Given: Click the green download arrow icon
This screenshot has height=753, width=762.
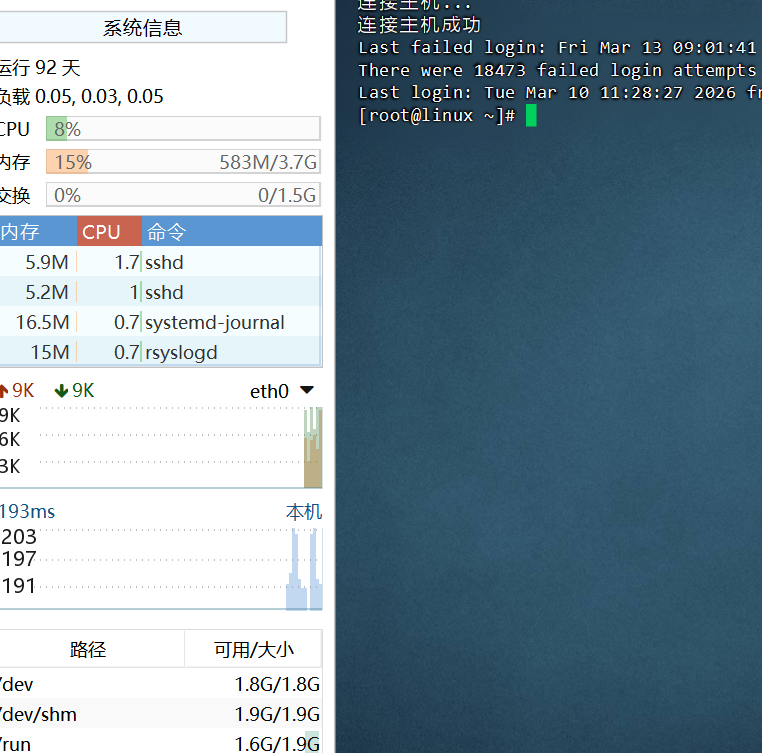Looking at the screenshot, I should point(61,391).
